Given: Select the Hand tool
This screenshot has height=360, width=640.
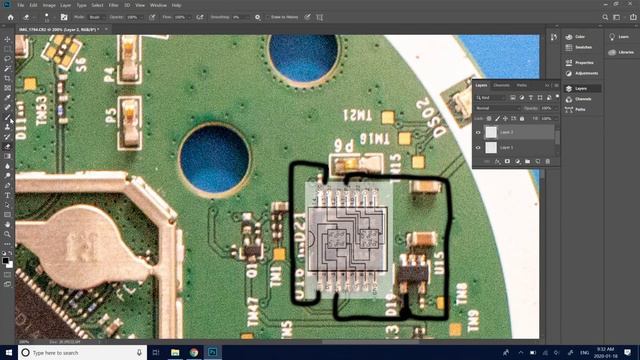Looking at the screenshot, I should 7,224.
